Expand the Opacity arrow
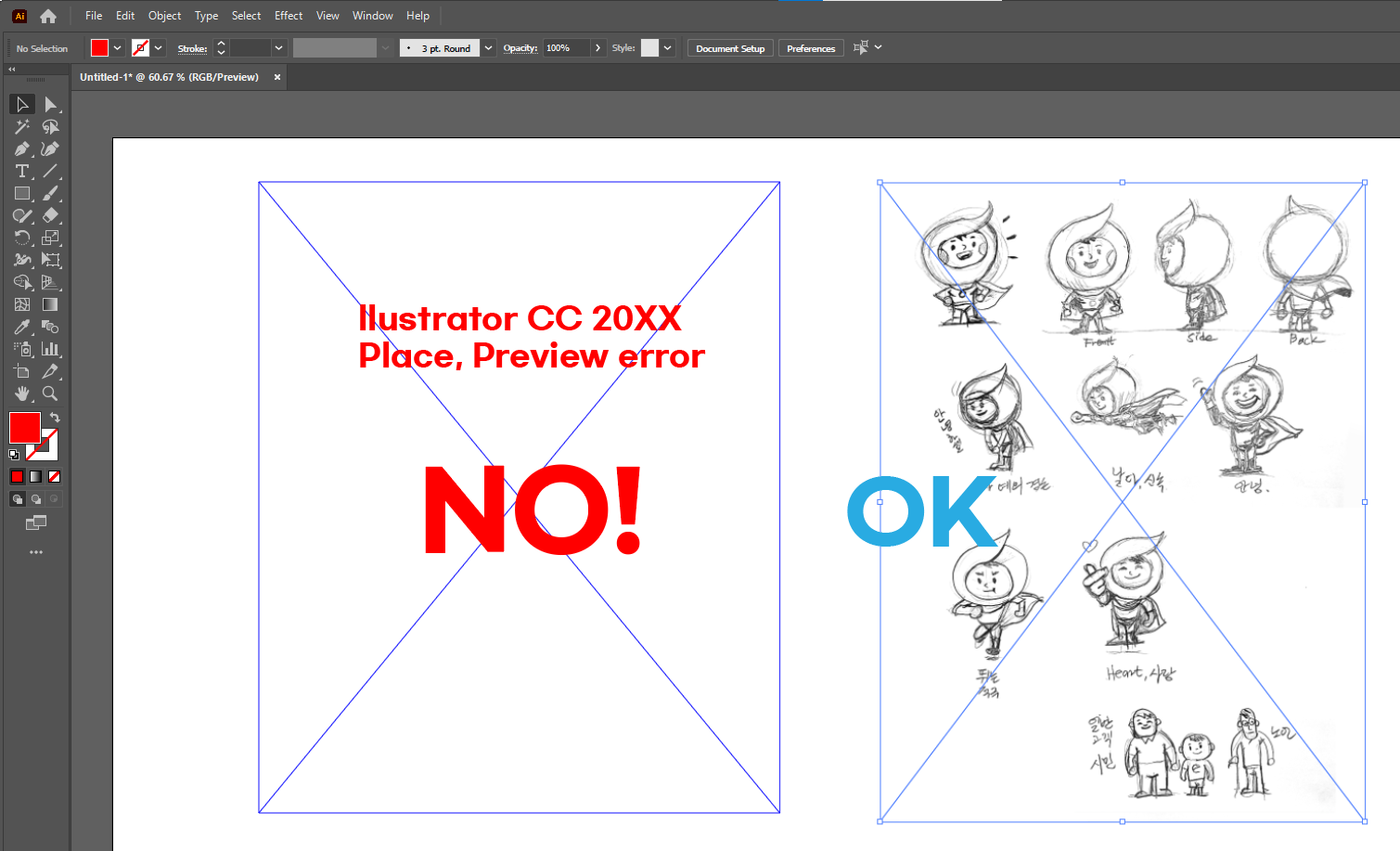The image size is (1400, 851). tap(597, 48)
